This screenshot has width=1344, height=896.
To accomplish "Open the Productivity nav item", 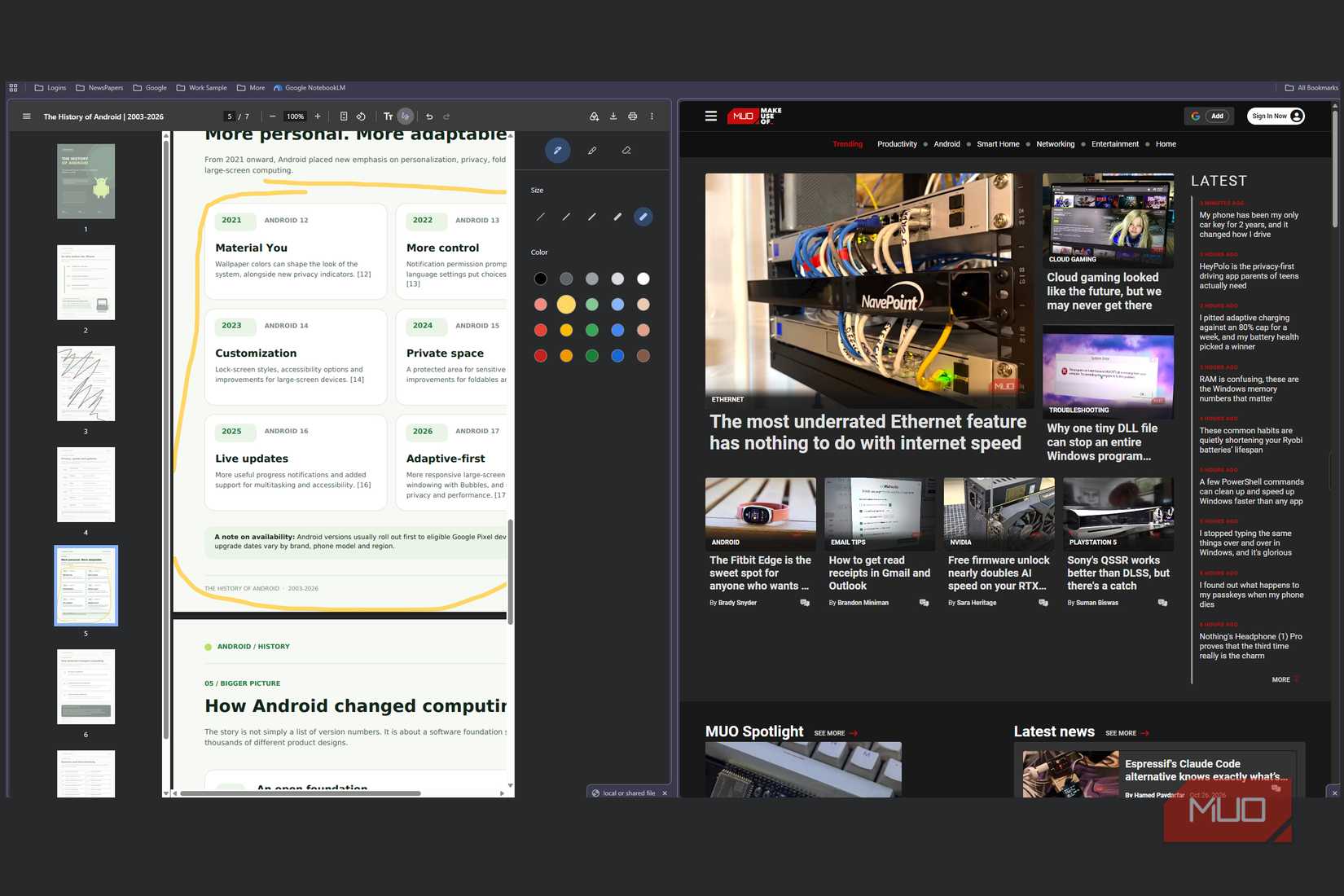I will [x=897, y=144].
